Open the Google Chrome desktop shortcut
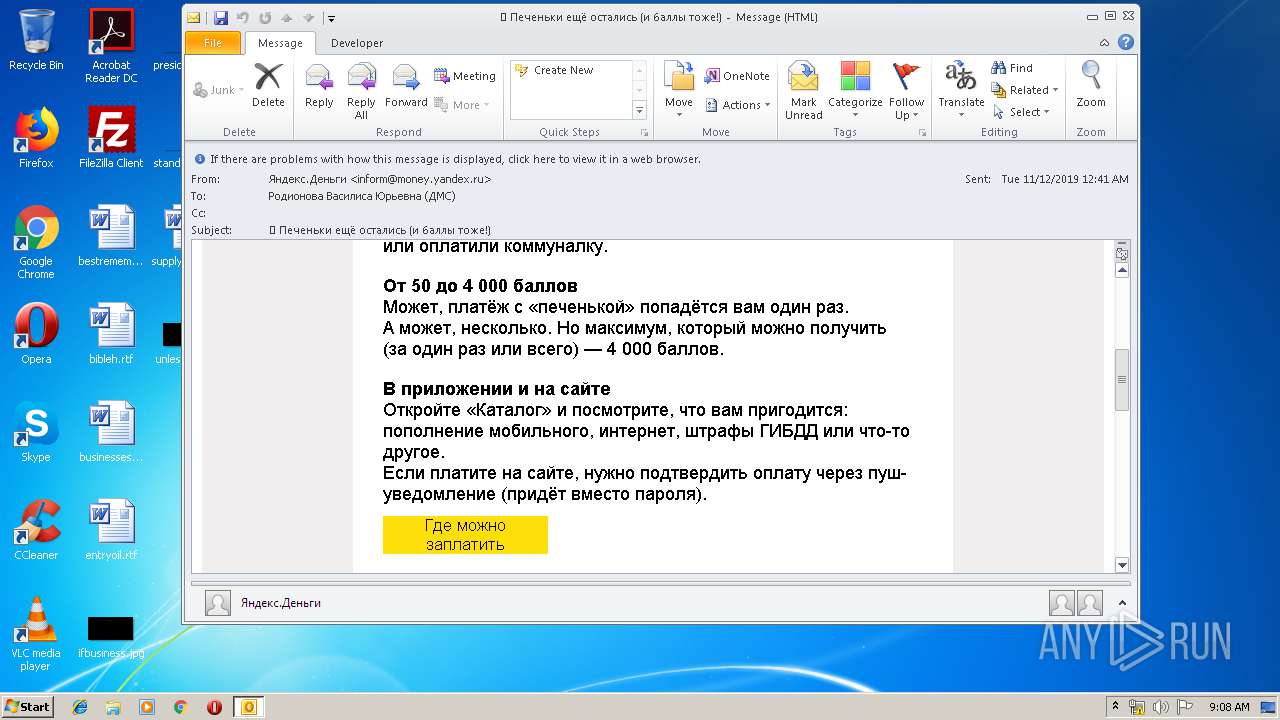 36,243
